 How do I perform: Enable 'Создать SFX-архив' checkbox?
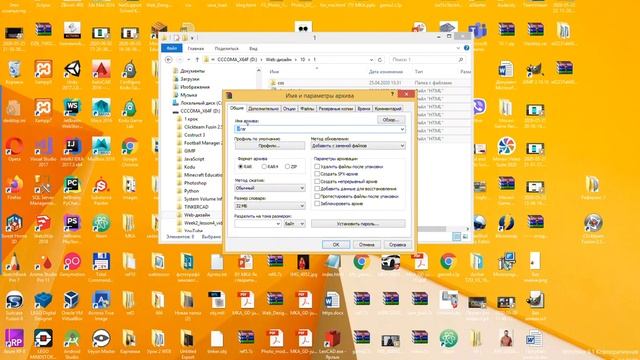click(317, 174)
